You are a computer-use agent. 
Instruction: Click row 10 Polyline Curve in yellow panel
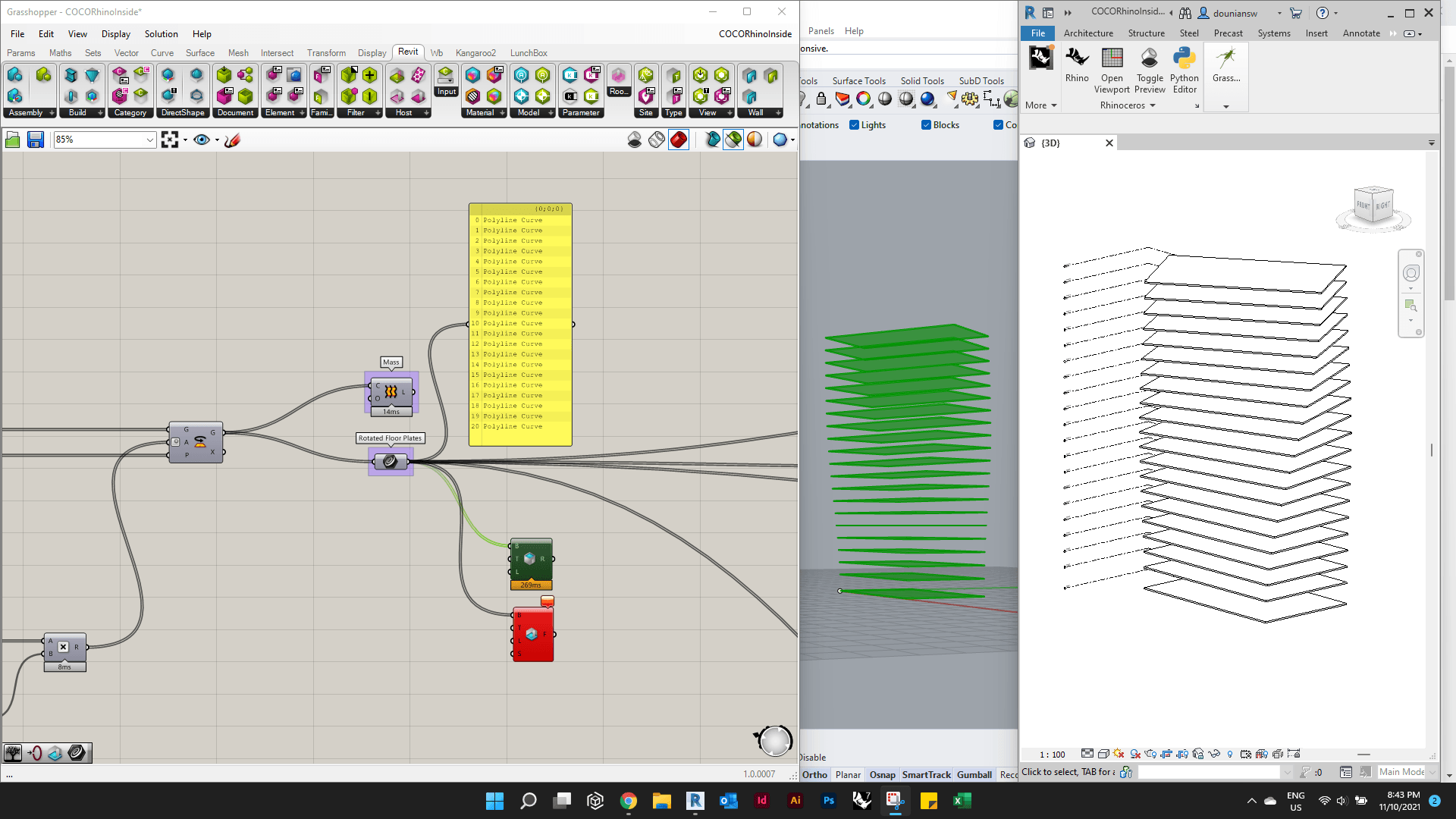coord(520,323)
